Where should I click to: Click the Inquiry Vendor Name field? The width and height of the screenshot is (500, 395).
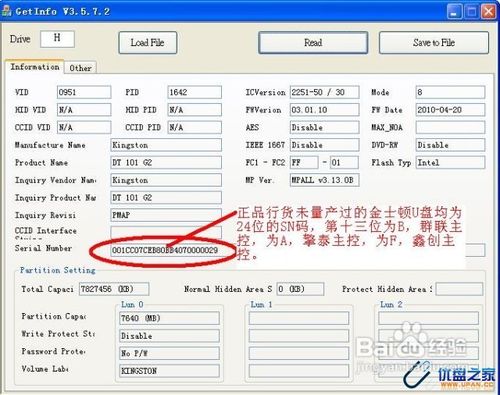(x=166, y=180)
